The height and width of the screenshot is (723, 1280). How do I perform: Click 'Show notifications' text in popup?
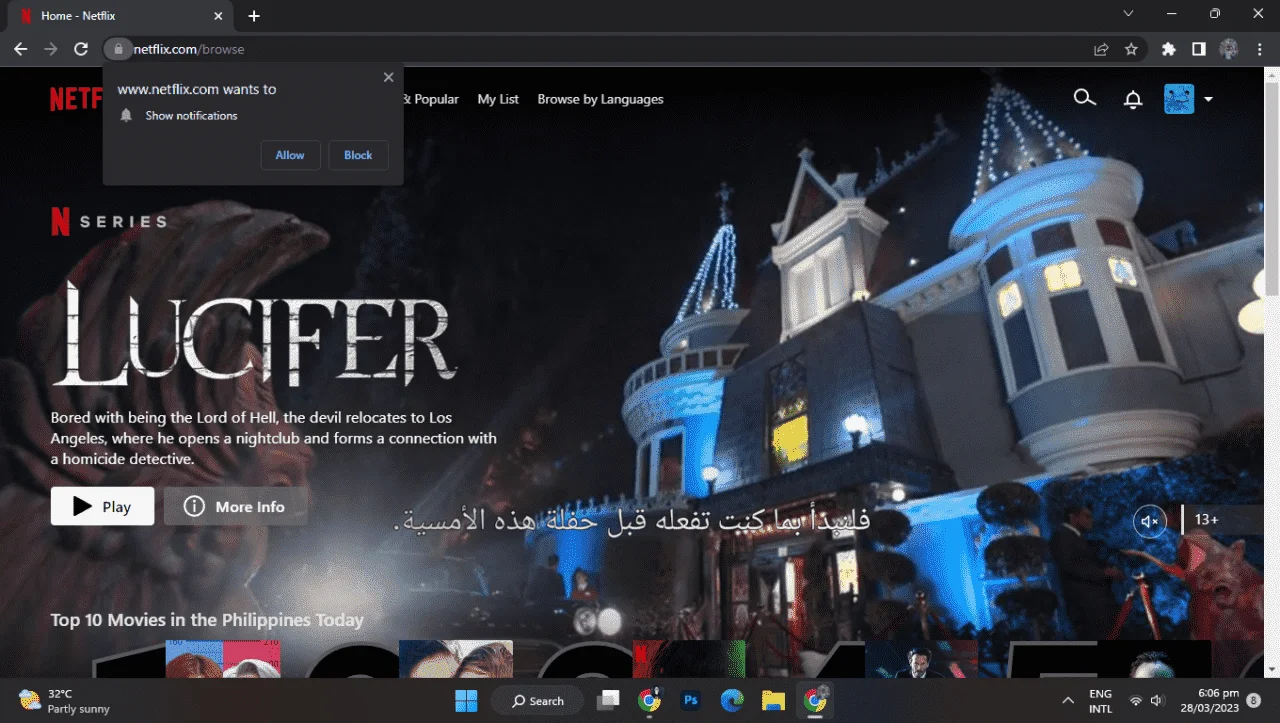click(191, 115)
